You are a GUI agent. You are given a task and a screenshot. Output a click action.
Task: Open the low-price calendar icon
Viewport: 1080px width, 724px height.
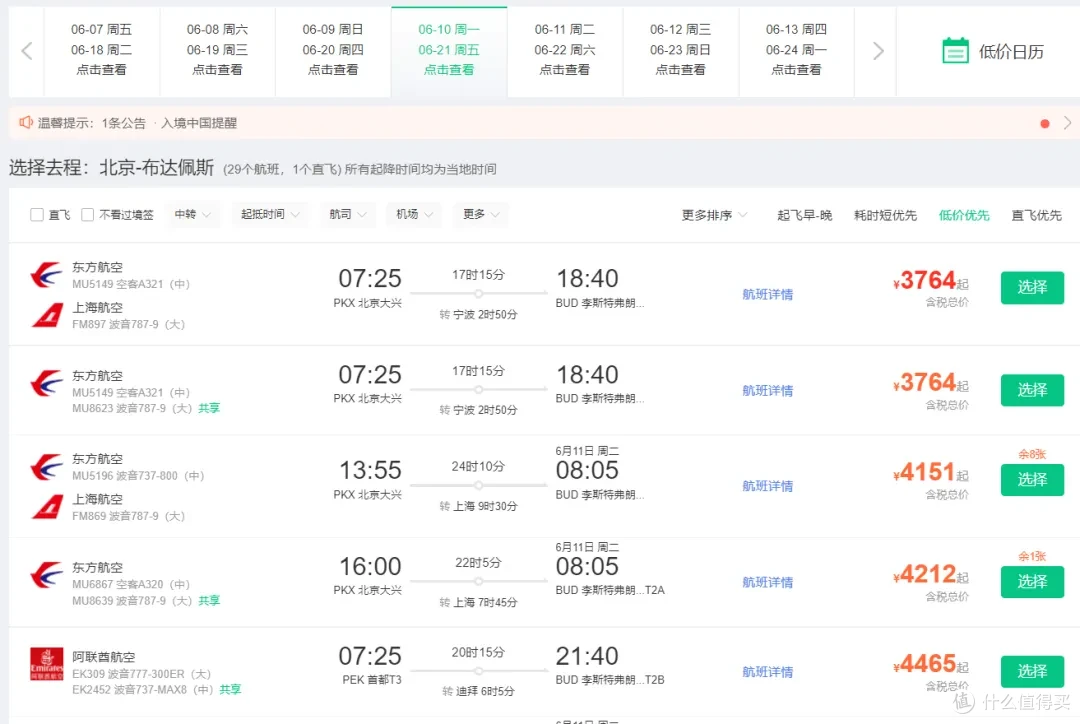(955, 51)
